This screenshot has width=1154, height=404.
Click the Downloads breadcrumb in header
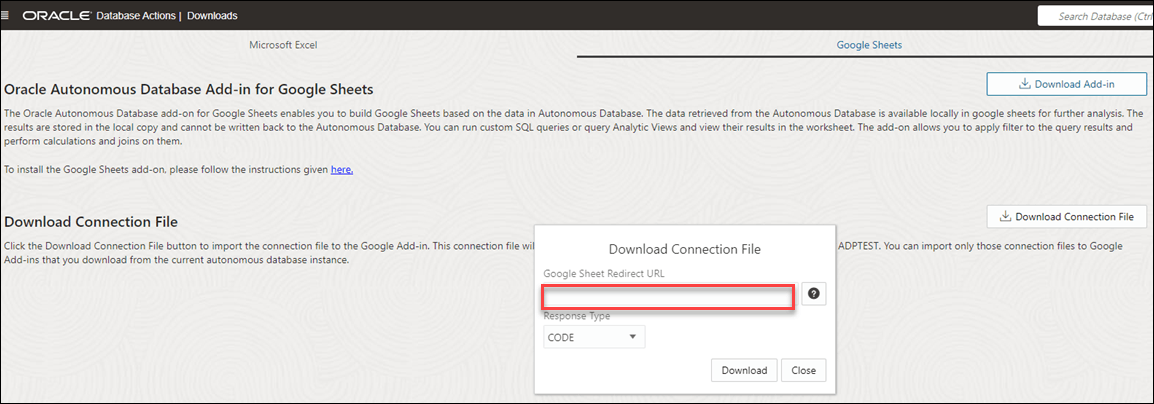click(x=212, y=16)
